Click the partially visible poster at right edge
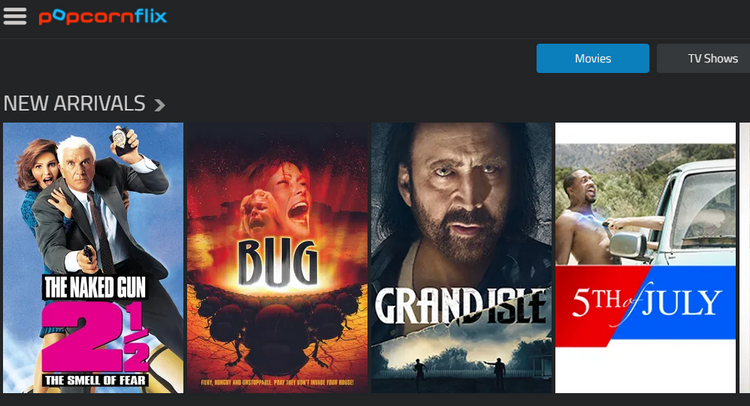 click(745, 258)
